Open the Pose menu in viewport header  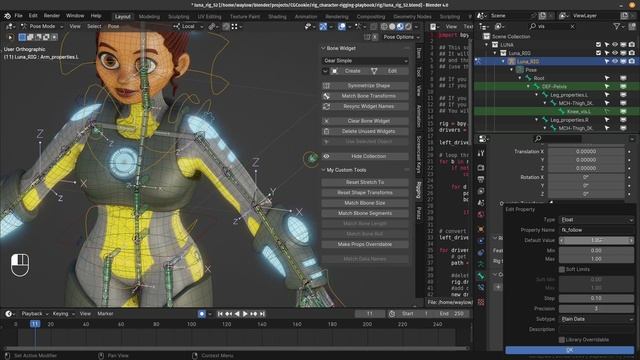pos(113,27)
